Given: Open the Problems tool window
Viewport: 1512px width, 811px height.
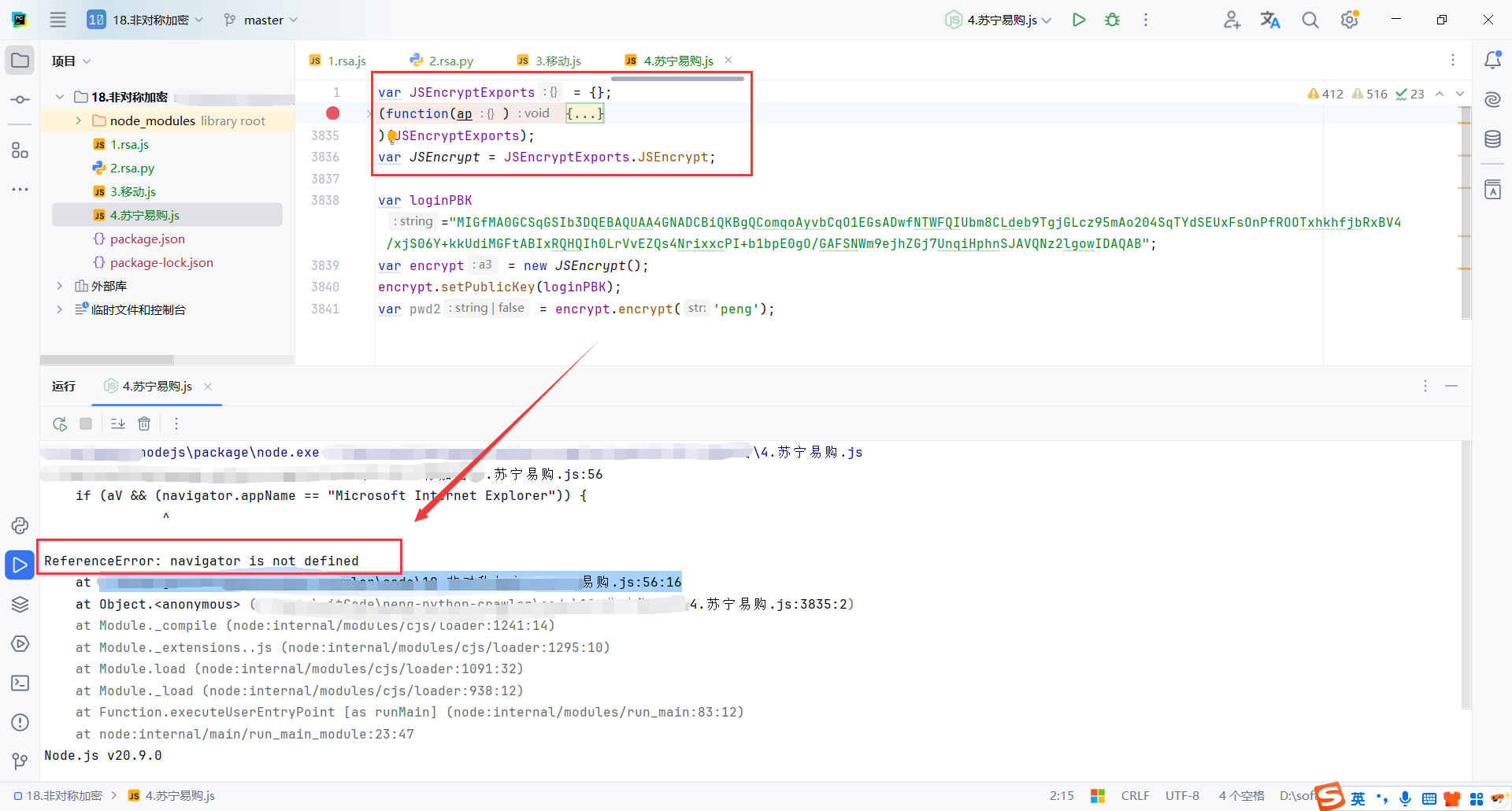Looking at the screenshot, I should (20, 722).
